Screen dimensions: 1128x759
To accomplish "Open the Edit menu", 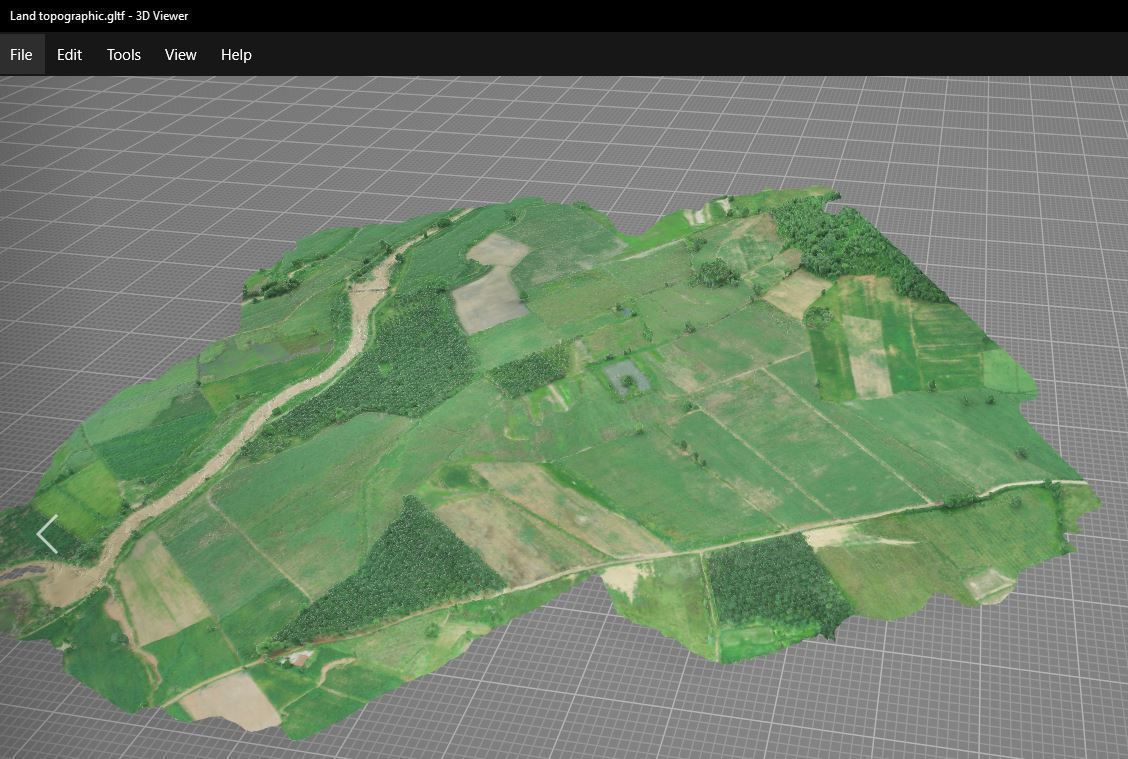I will pyautogui.click(x=69, y=55).
